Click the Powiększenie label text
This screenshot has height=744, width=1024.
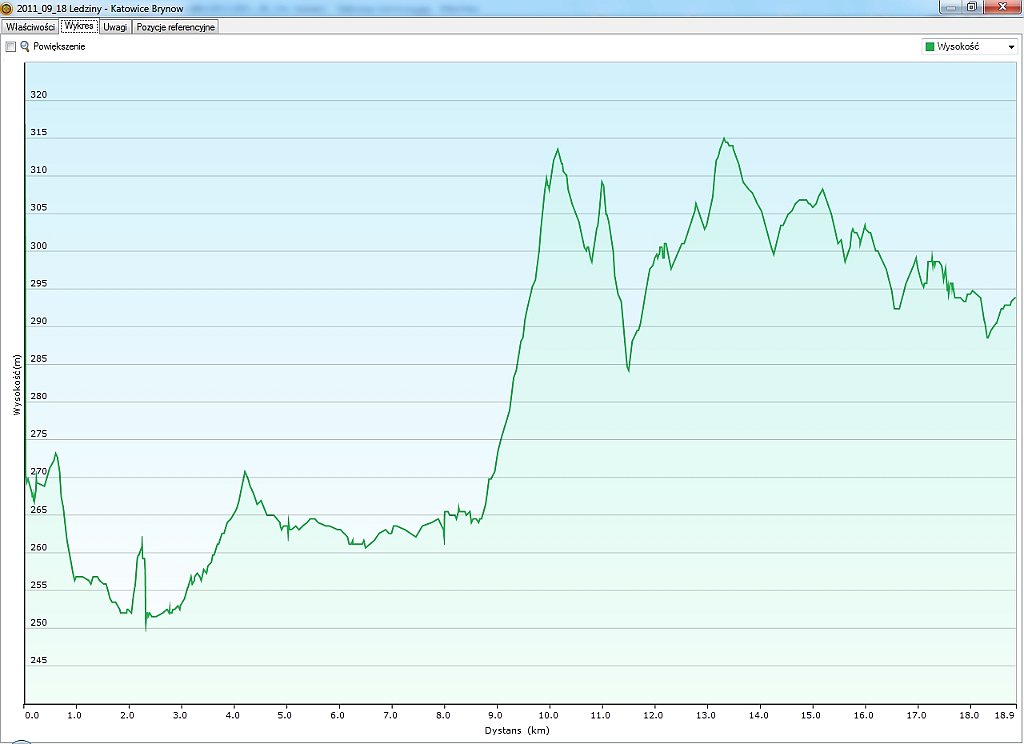point(59,47)
